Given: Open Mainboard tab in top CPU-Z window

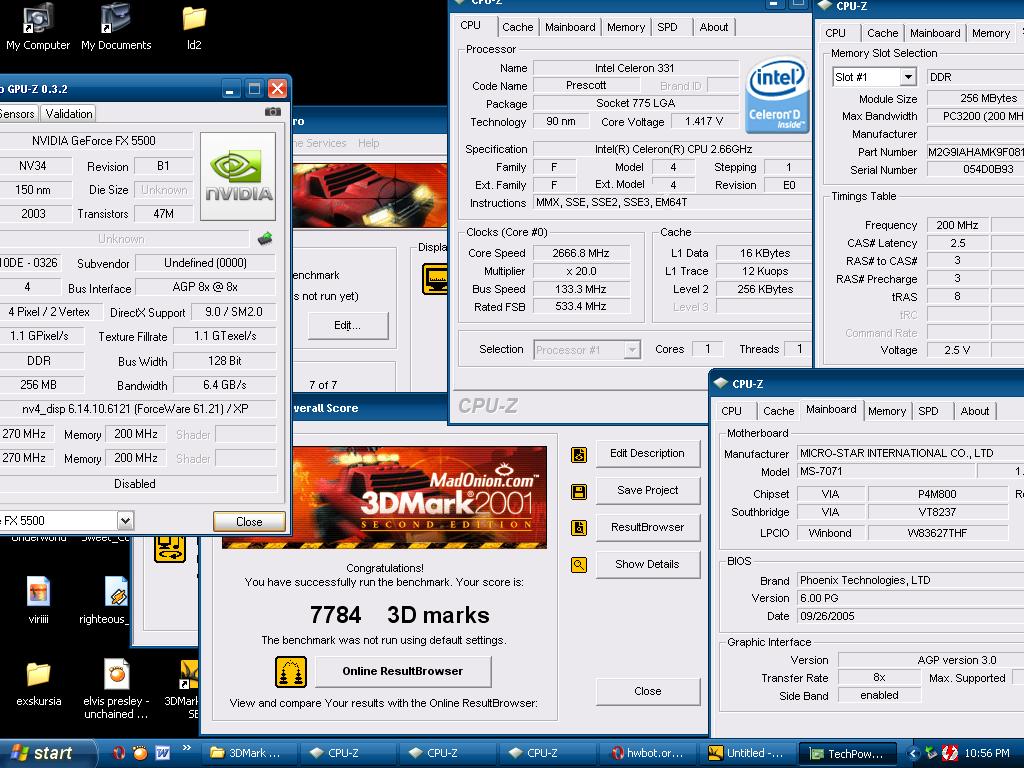Looking at the screenshot, I should 570,27.
